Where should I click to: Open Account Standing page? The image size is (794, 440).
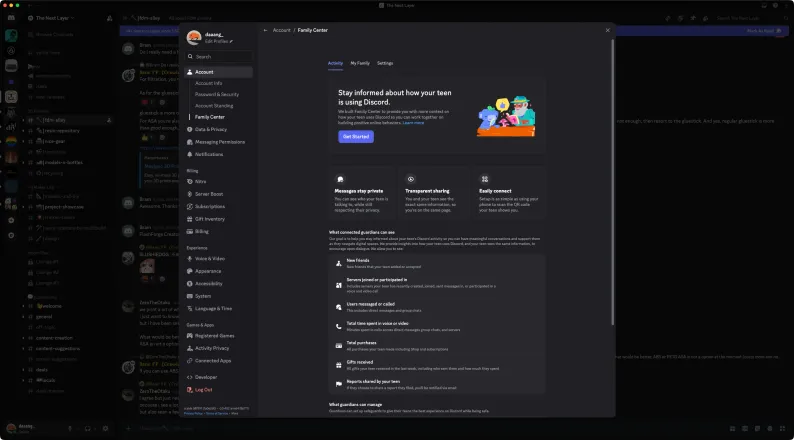[x=214, y=106]
